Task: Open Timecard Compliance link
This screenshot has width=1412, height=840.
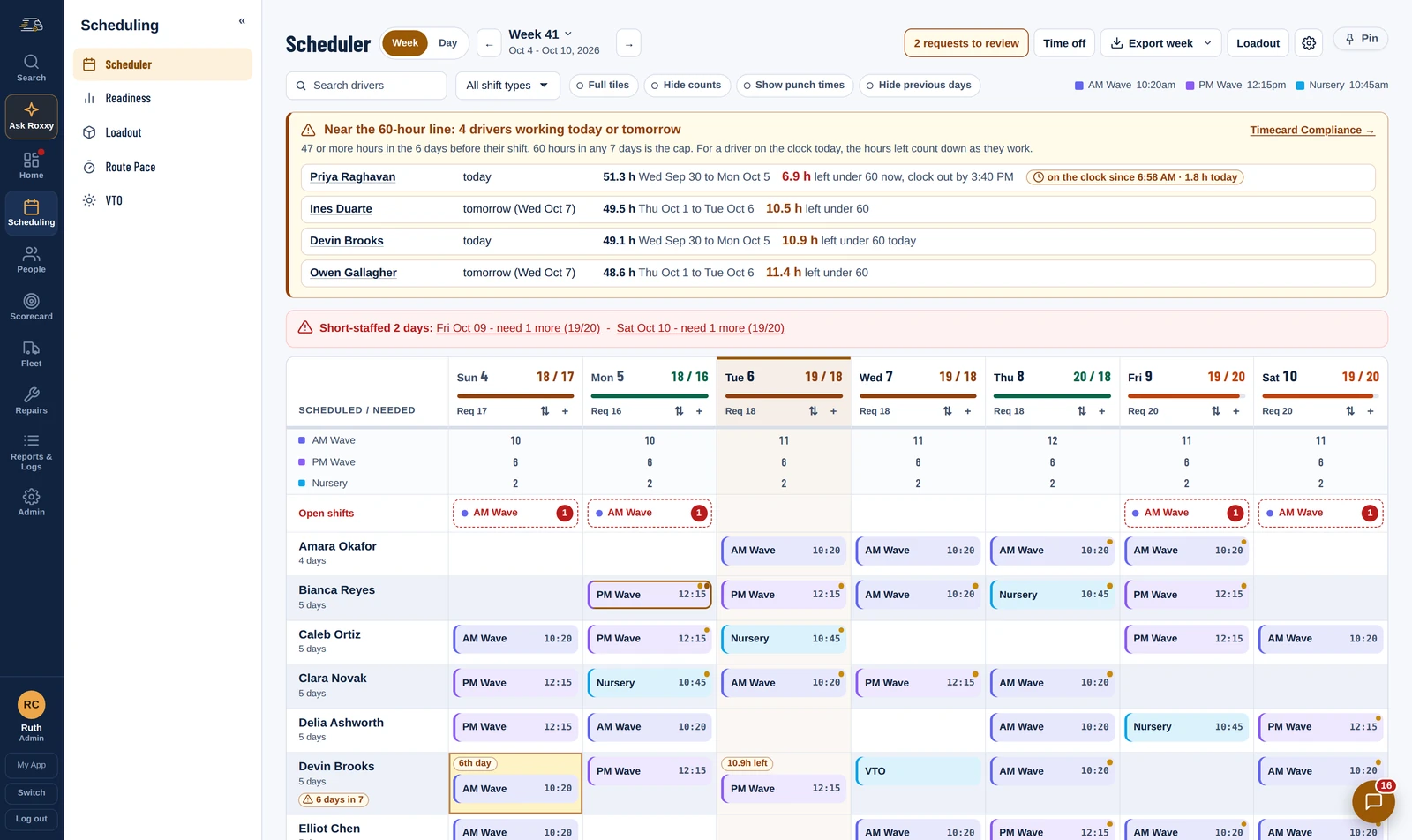Action: pos(1312,130)
